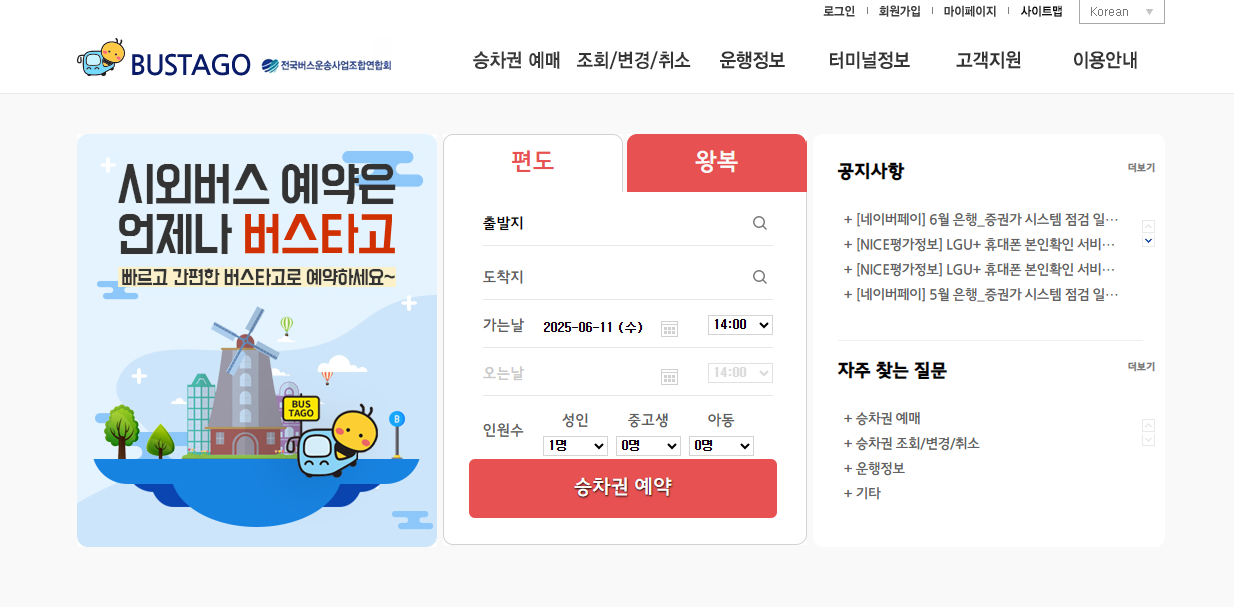Click the 승차권 예약 red button
Viewport: 1234px width, 607px height.
pos(623,488)
